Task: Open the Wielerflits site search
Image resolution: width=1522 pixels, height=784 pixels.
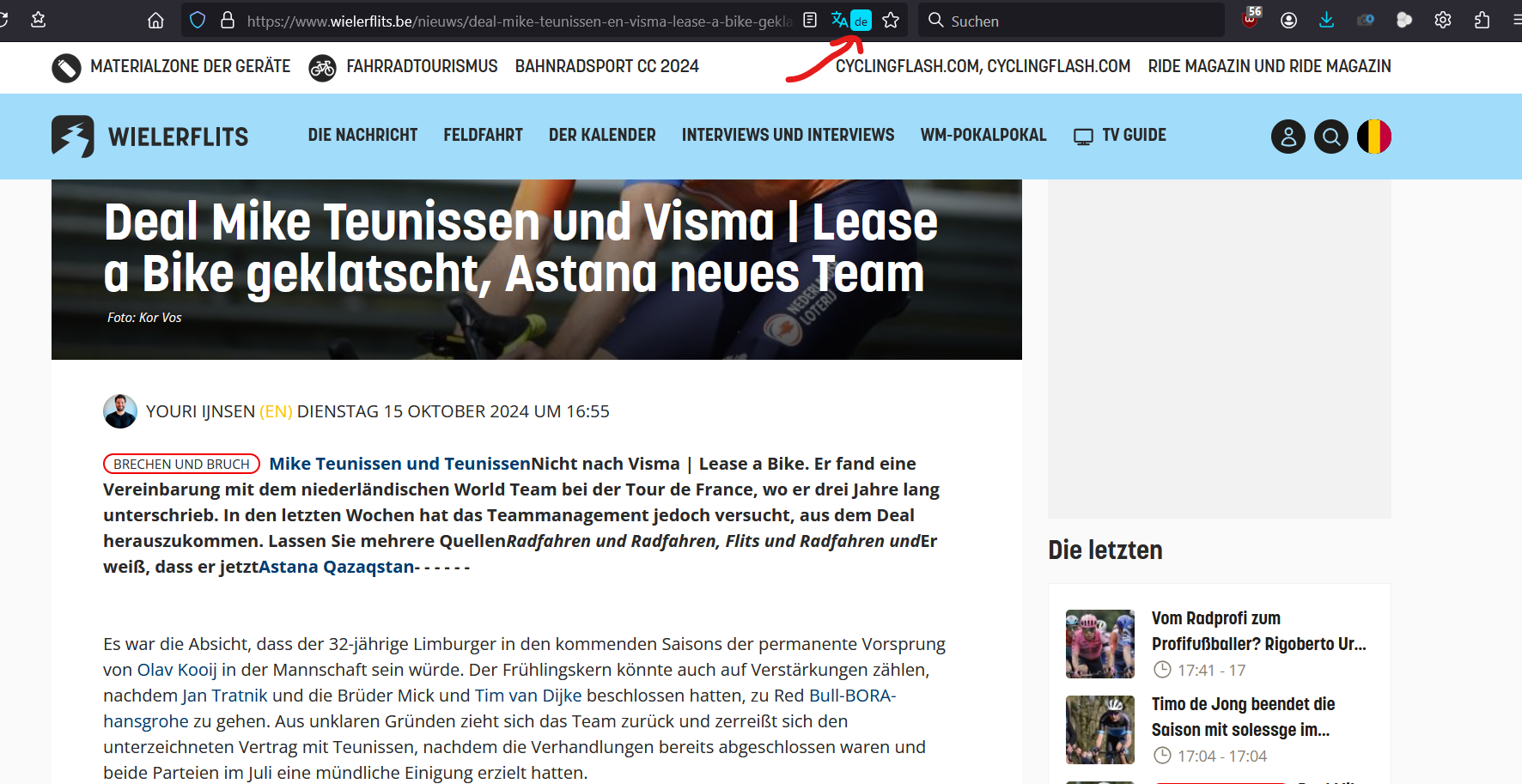Action: 1330,137
